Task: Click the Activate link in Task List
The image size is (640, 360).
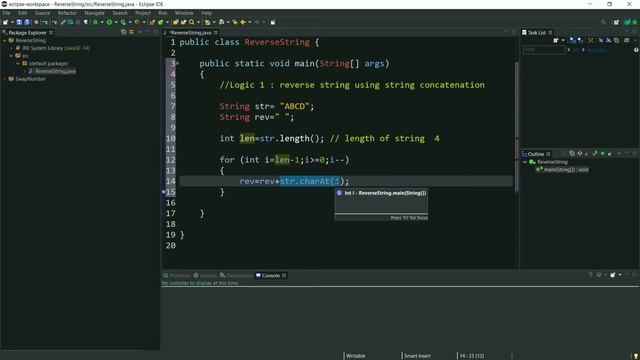Action: pos(596,50)
